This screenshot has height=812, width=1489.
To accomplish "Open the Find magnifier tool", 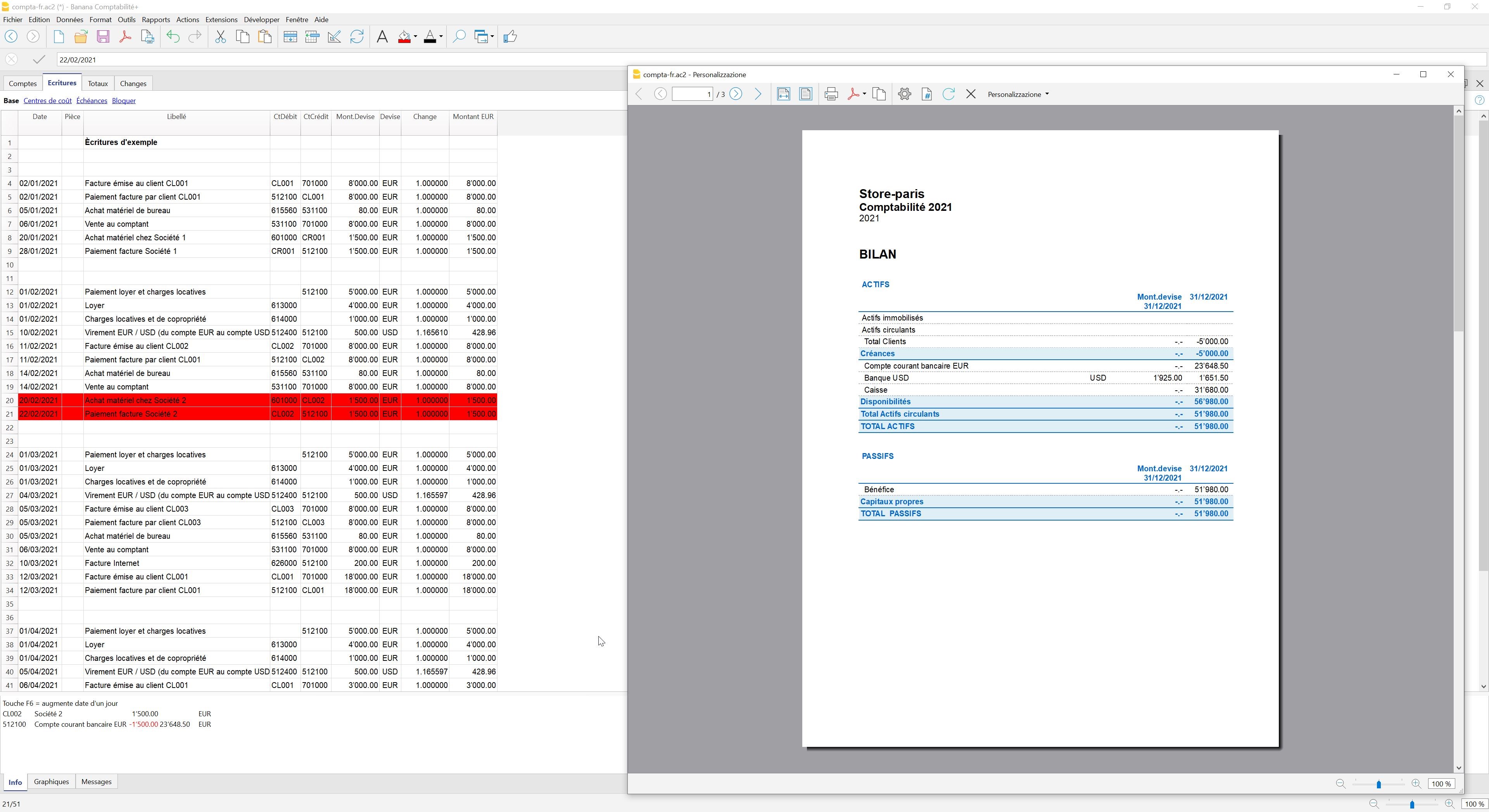I will pos(458,37).
